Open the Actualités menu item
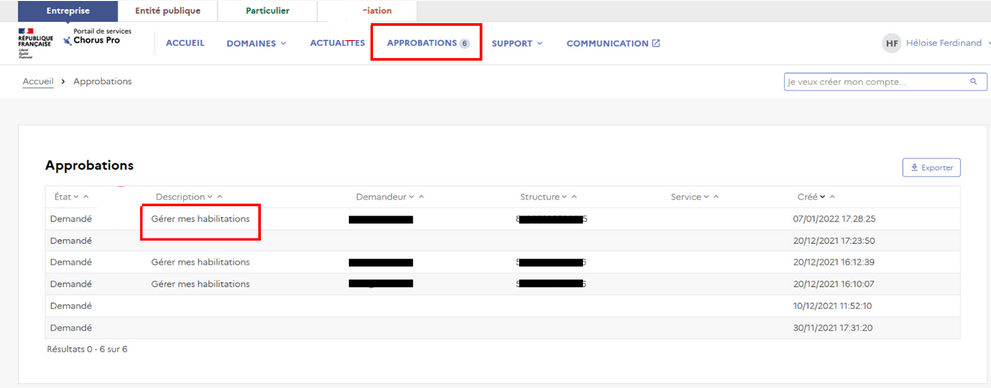 337,43
